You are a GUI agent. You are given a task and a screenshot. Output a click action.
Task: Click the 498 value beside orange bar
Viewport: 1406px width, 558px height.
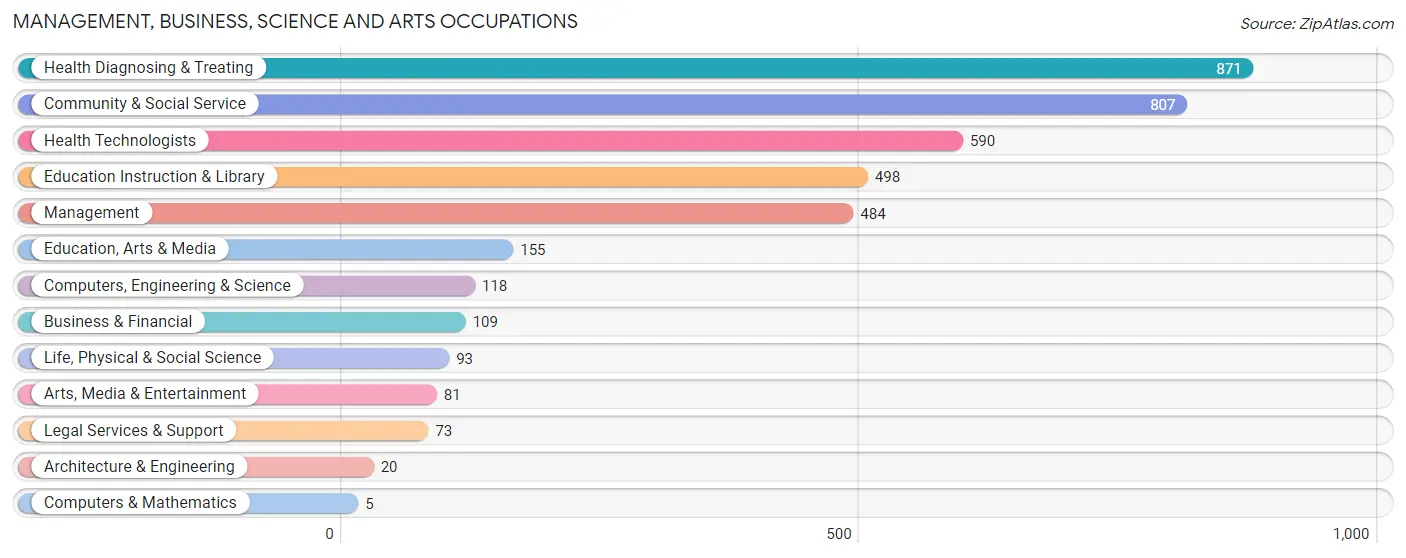click(x=888, y=177)
